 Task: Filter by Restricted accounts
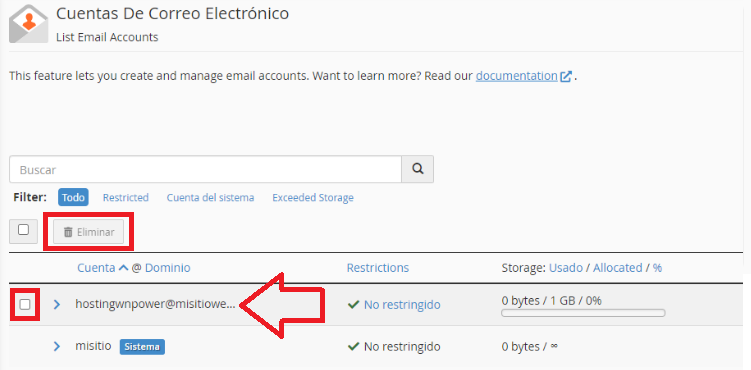[x=125, y=198]
